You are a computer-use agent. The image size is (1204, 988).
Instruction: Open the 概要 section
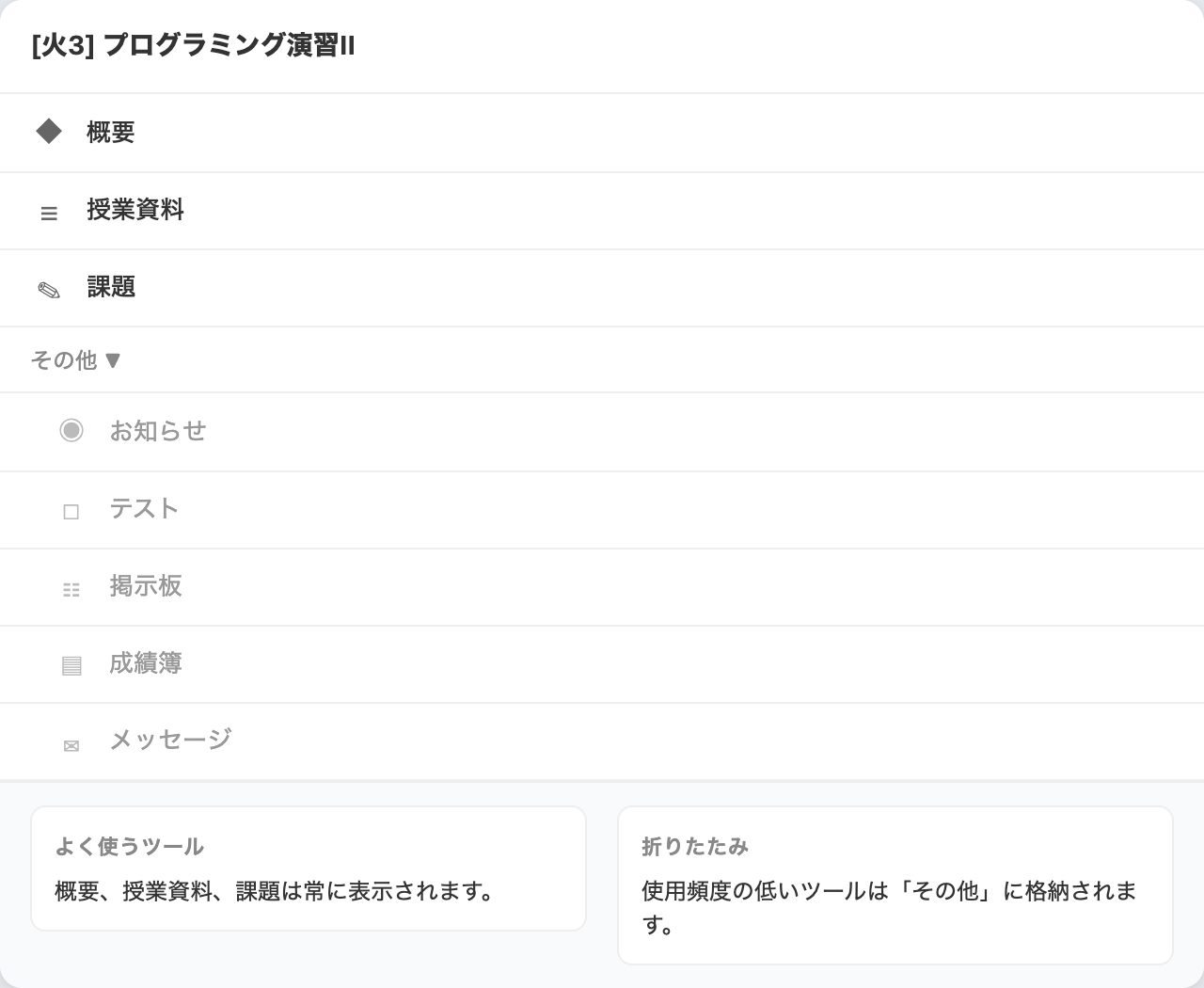pyautogui.click(x=111, y=132)
